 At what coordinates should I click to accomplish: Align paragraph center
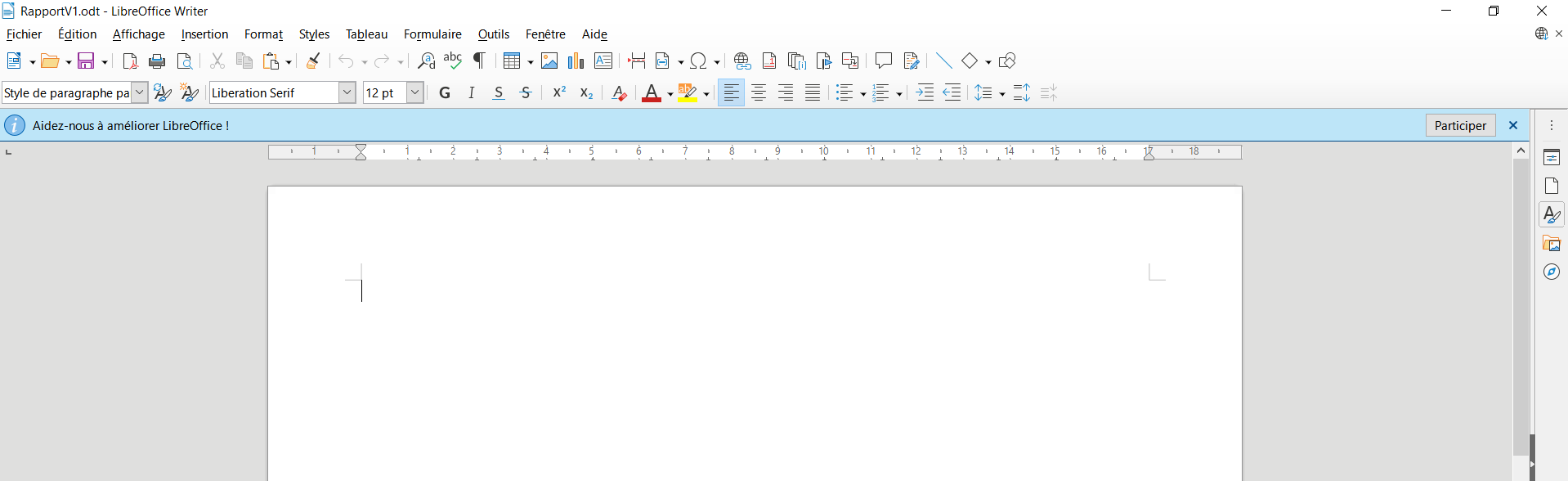tap(759, 92)
